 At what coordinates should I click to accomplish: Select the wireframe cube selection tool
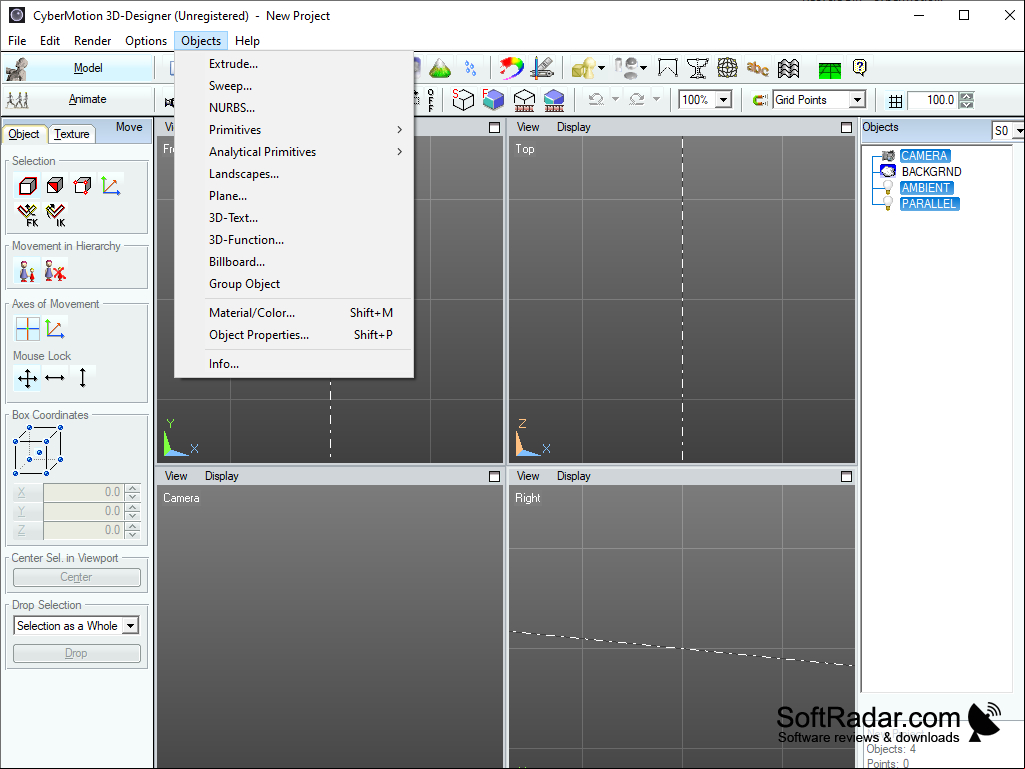click(27, 186)
